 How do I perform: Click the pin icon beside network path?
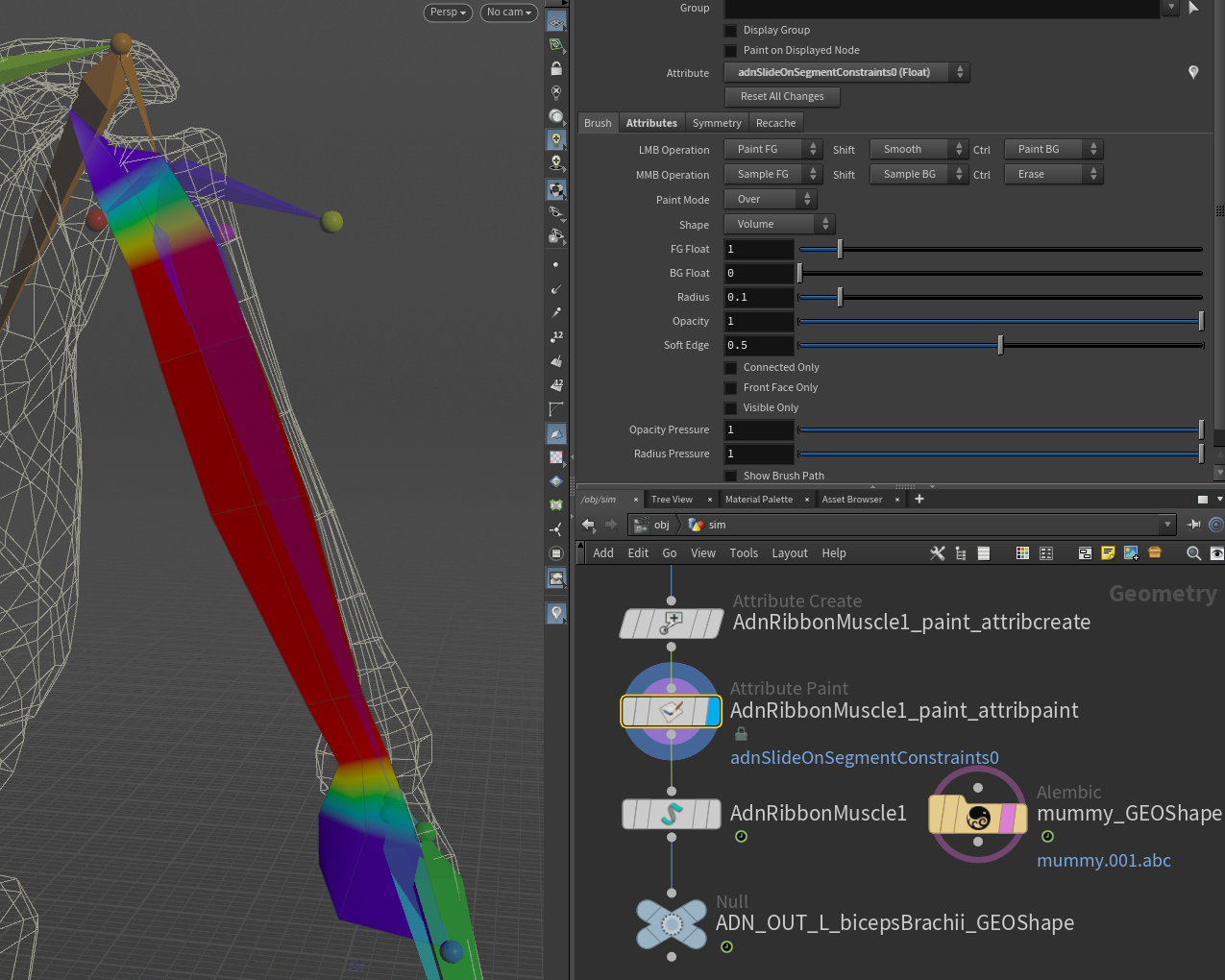coord(1194,525)
